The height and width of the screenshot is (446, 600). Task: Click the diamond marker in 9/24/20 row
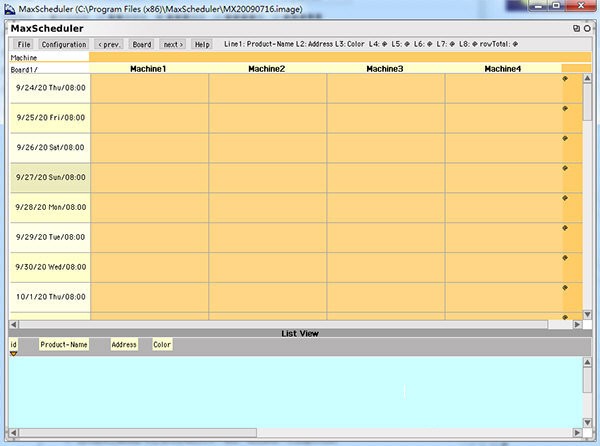click(565, 78)
